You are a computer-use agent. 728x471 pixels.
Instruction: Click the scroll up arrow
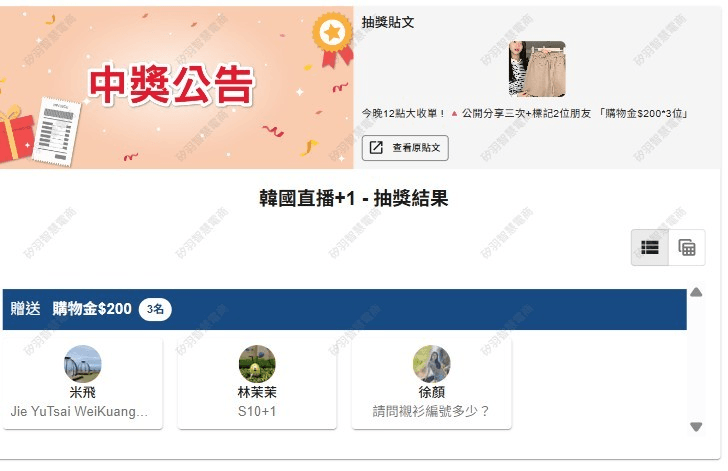click(696, 293)
